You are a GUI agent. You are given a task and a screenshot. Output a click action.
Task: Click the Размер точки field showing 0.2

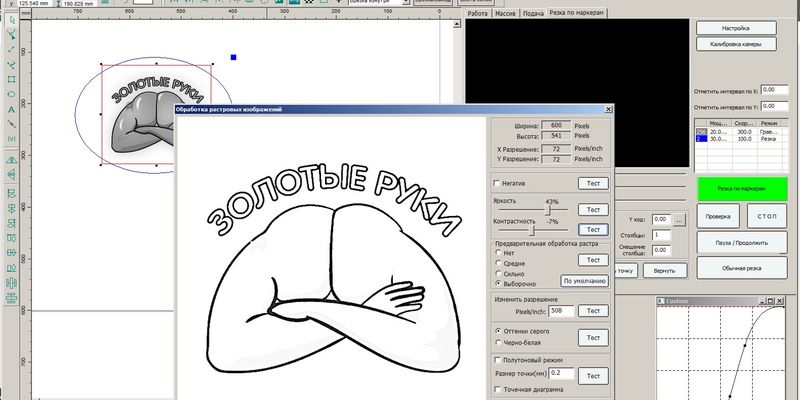561,373
